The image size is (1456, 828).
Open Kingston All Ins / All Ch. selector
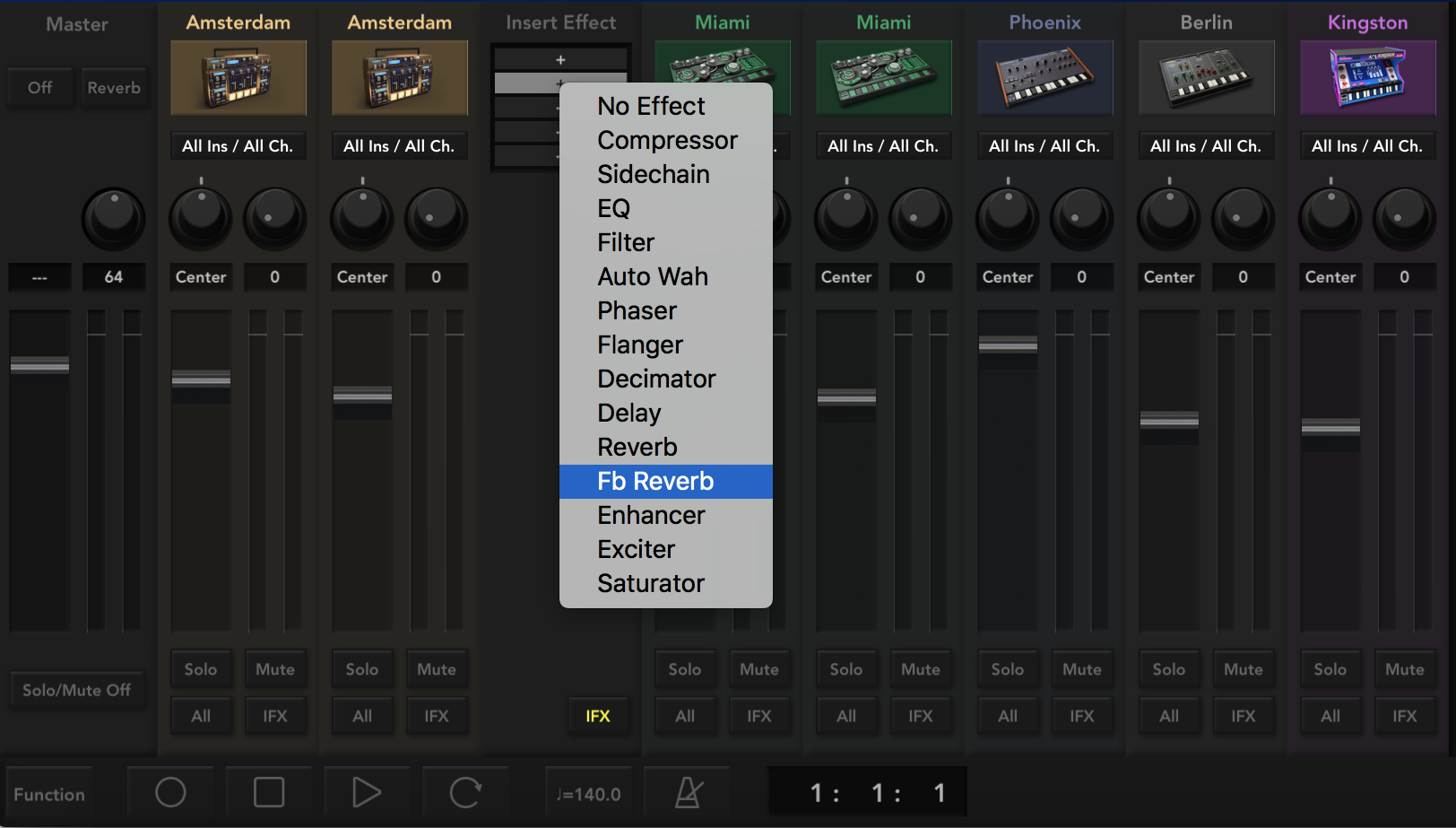tap(1367, 146)
